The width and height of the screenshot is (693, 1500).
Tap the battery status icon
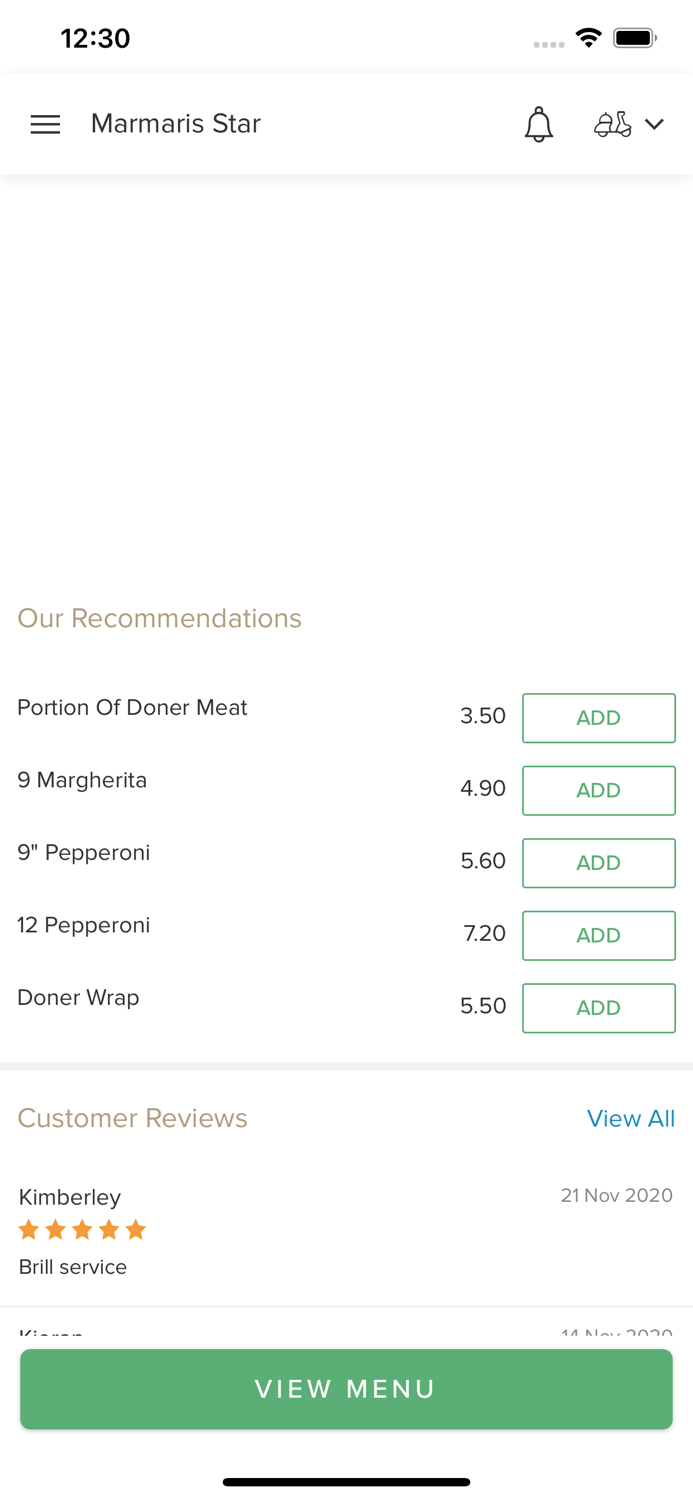pyautogui.click(x=634, y=38)
